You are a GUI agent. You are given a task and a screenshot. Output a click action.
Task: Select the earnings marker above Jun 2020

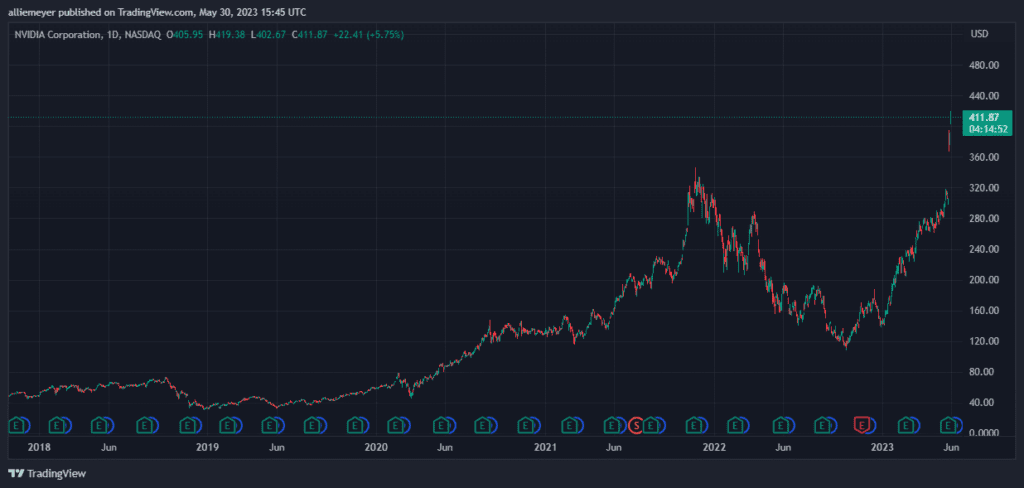pos(443,426)
